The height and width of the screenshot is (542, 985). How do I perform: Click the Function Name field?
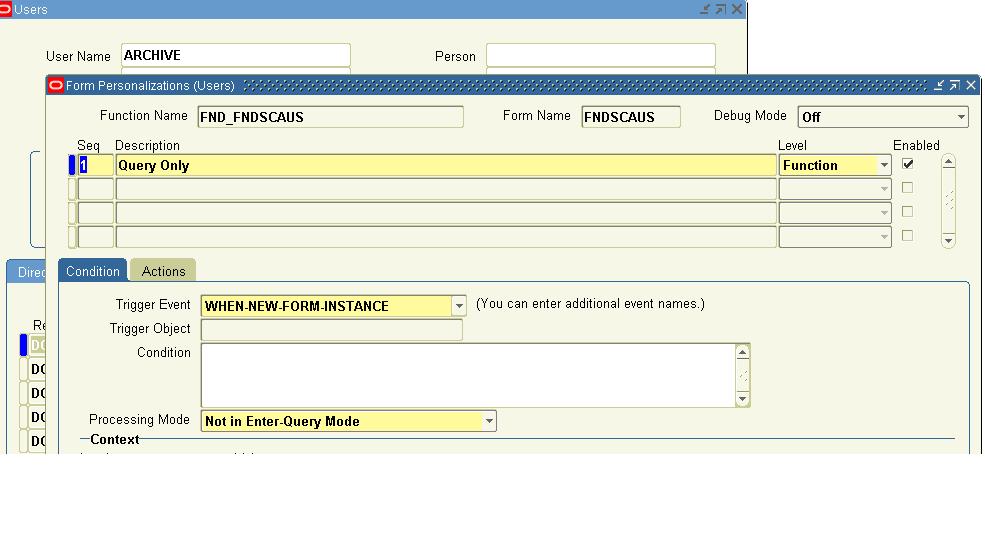pyautogui.click(x=330, y=117)
